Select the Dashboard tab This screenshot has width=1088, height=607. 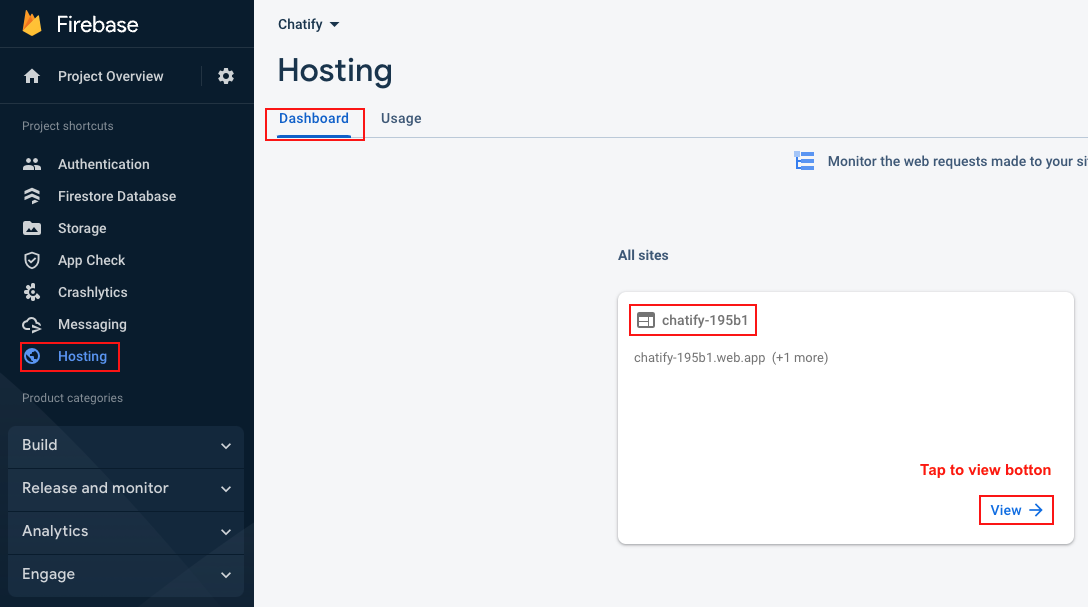click(x=314, y=118)
